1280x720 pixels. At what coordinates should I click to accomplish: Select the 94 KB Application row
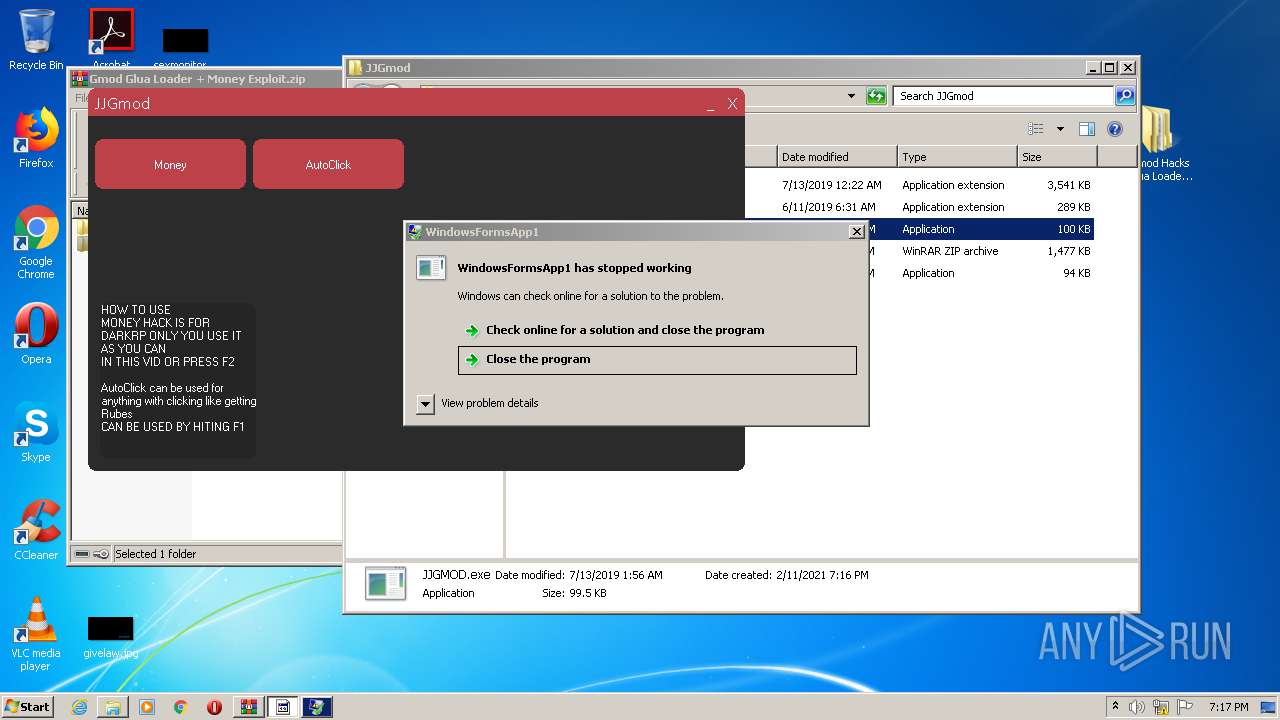point(980,273)
